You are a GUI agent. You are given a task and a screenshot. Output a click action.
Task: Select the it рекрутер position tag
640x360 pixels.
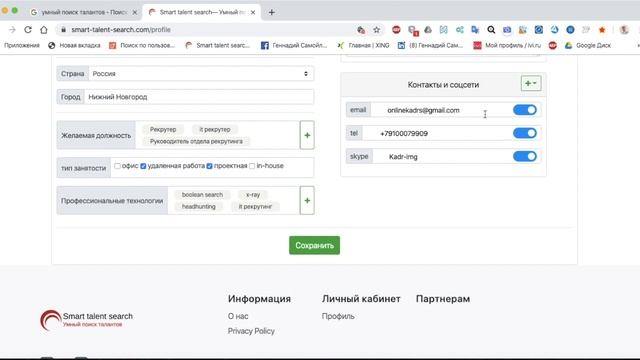215,129
